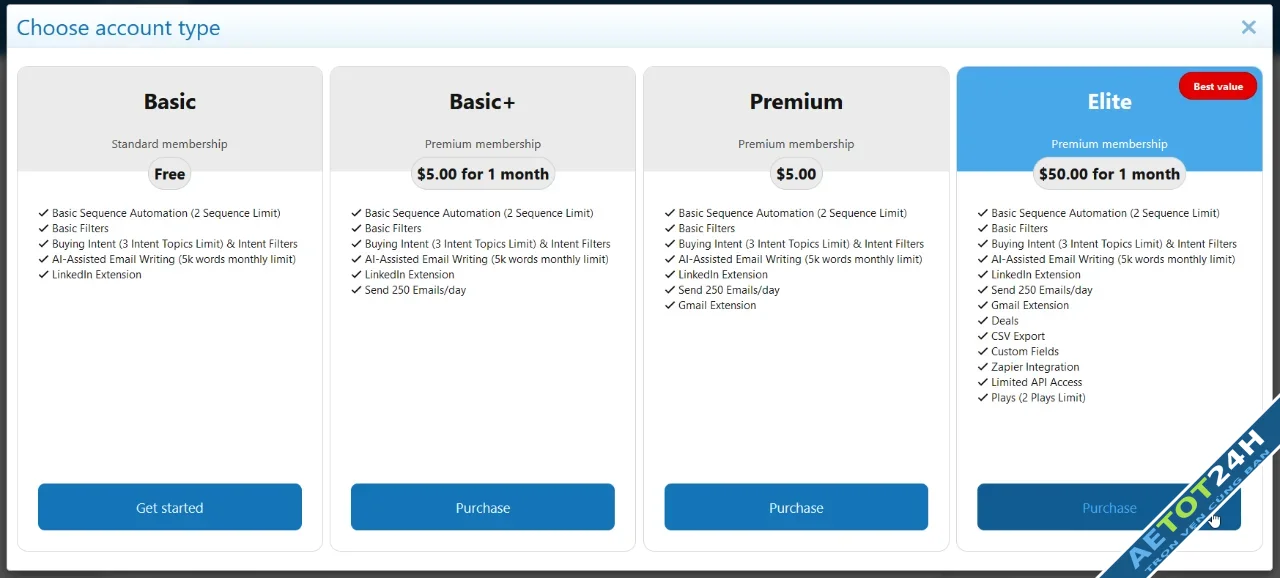Click the checkmark beside Basic Filters in Basic
Viewport: 1280px width, 578px height.
click(x=43, y=228)
